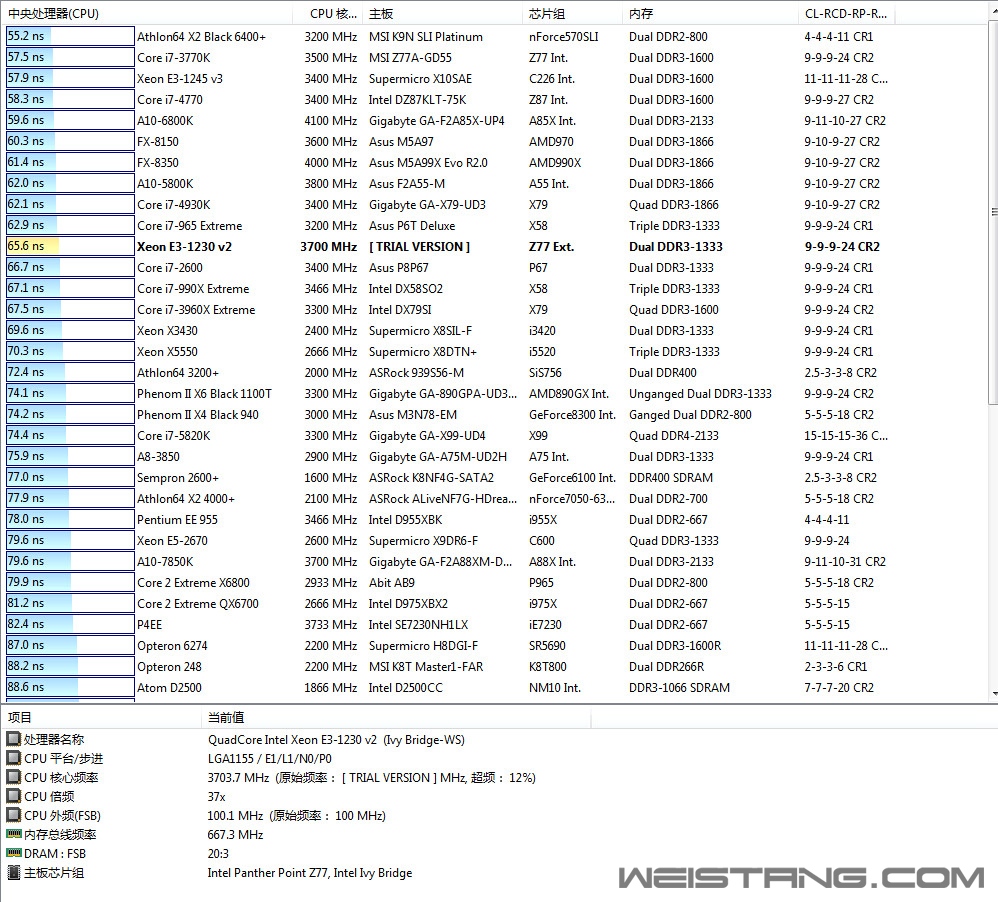Click the CL-RCD-RP-R timing column header
This screenshot has height=902, width=998.
(845, 14)
